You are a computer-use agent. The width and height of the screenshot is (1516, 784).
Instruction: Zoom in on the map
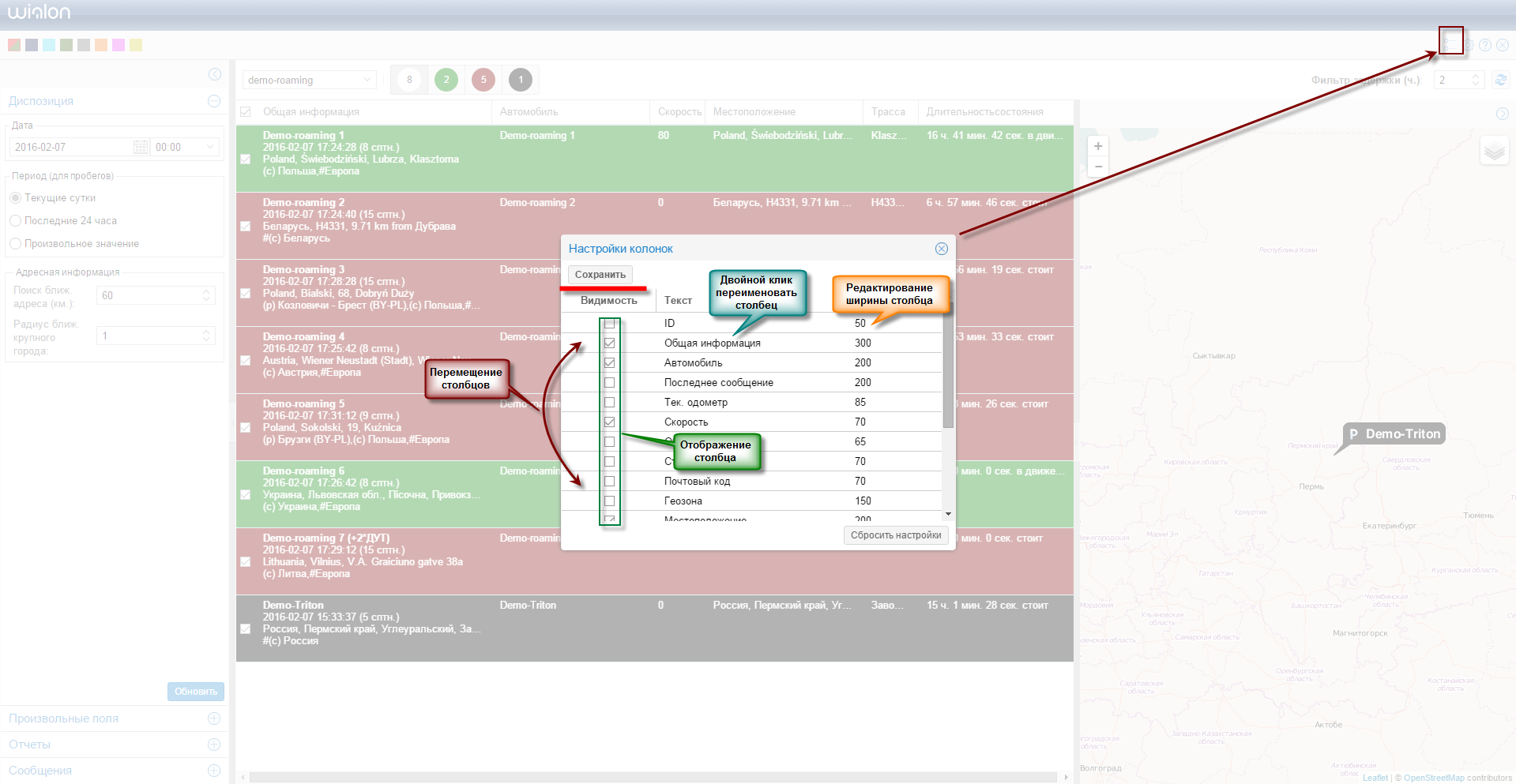click(1098, 146)
